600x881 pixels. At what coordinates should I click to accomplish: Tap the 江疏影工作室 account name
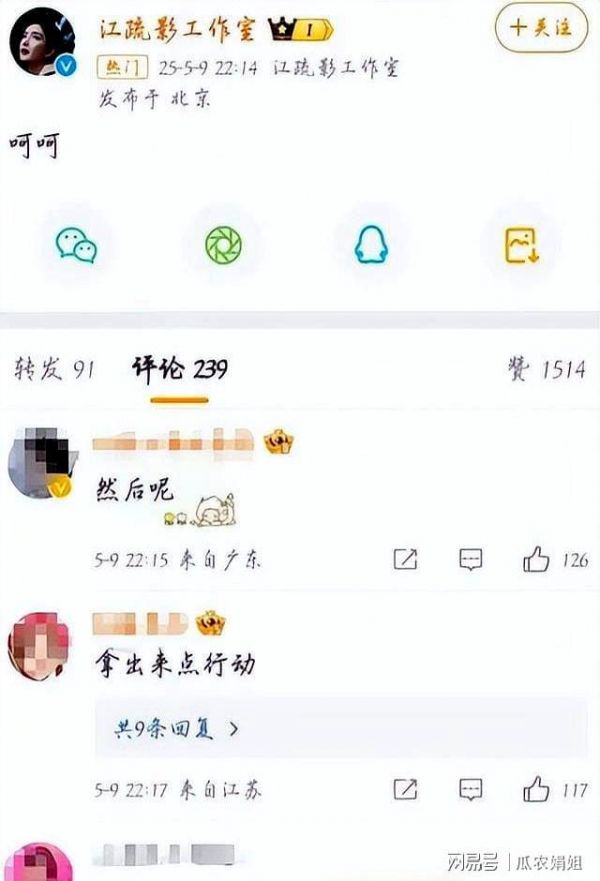[x=178, y=28]
